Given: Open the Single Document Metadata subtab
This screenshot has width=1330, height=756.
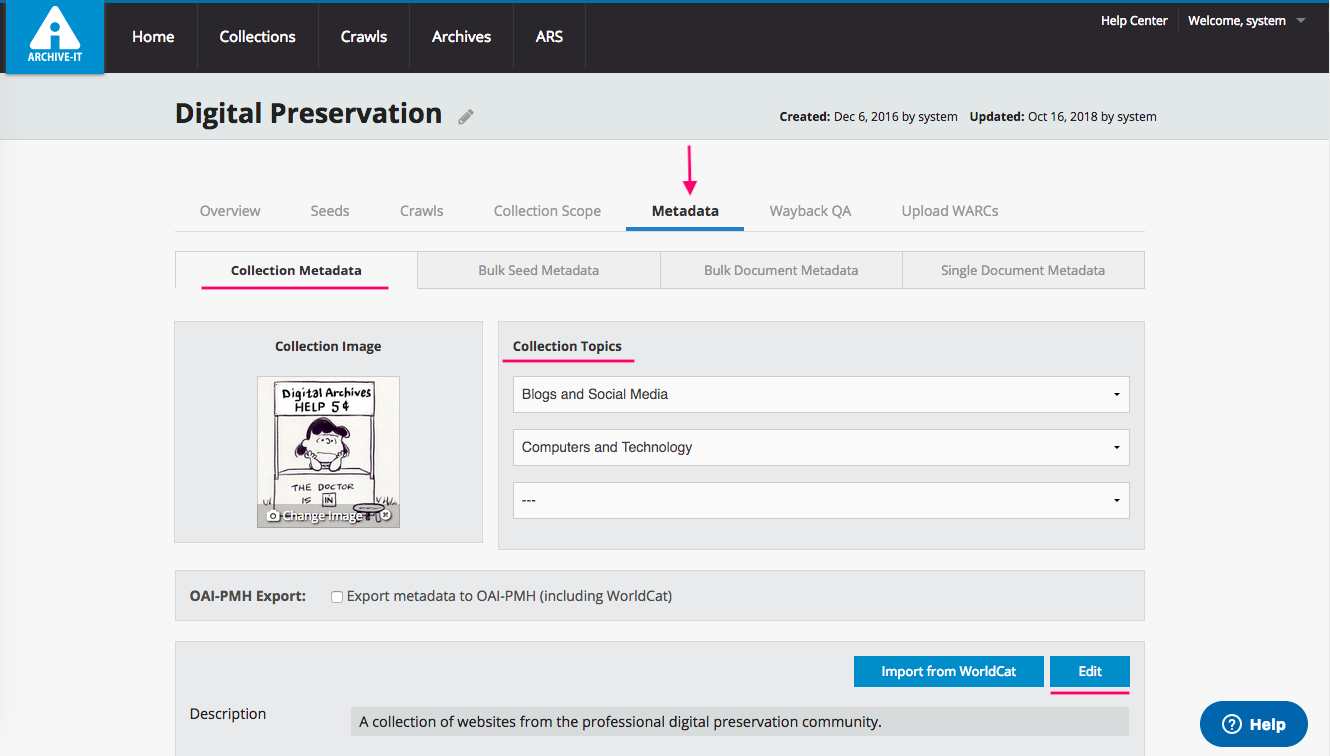Looking at the screenshot, I should [1022, 270].
